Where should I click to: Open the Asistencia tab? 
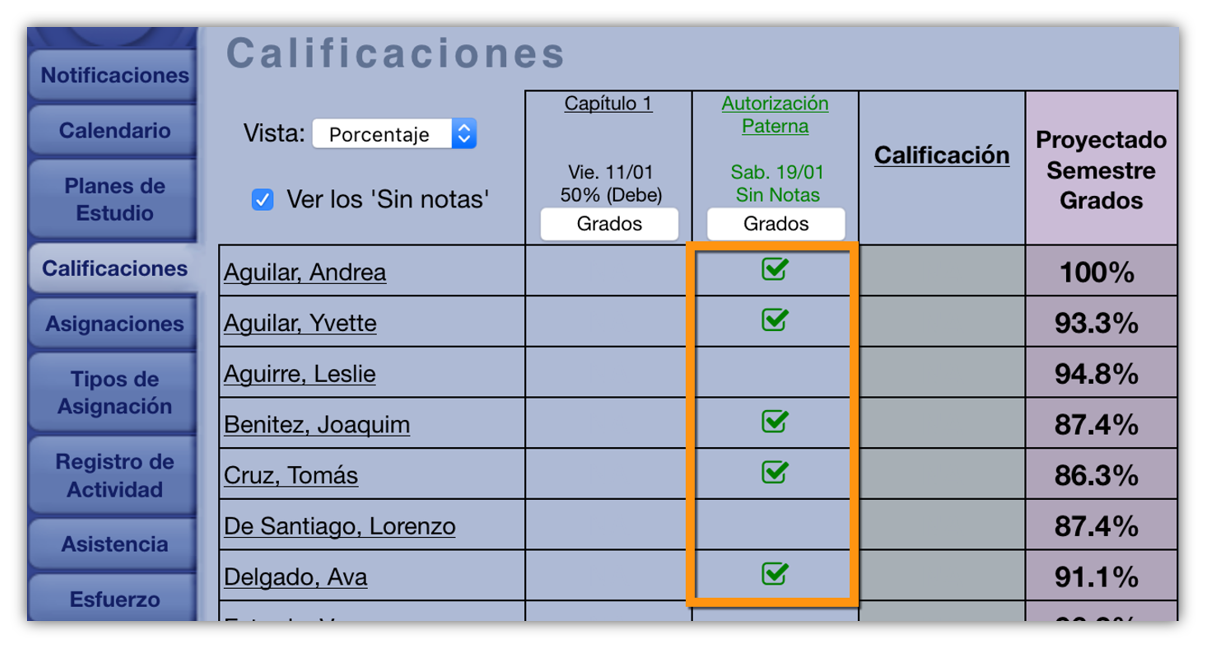[114, 545]
